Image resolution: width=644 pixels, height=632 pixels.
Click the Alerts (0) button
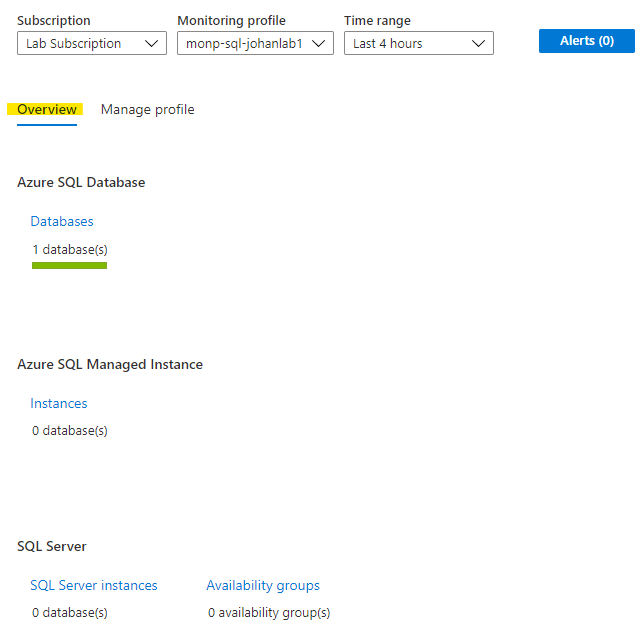tap(586, 41)
